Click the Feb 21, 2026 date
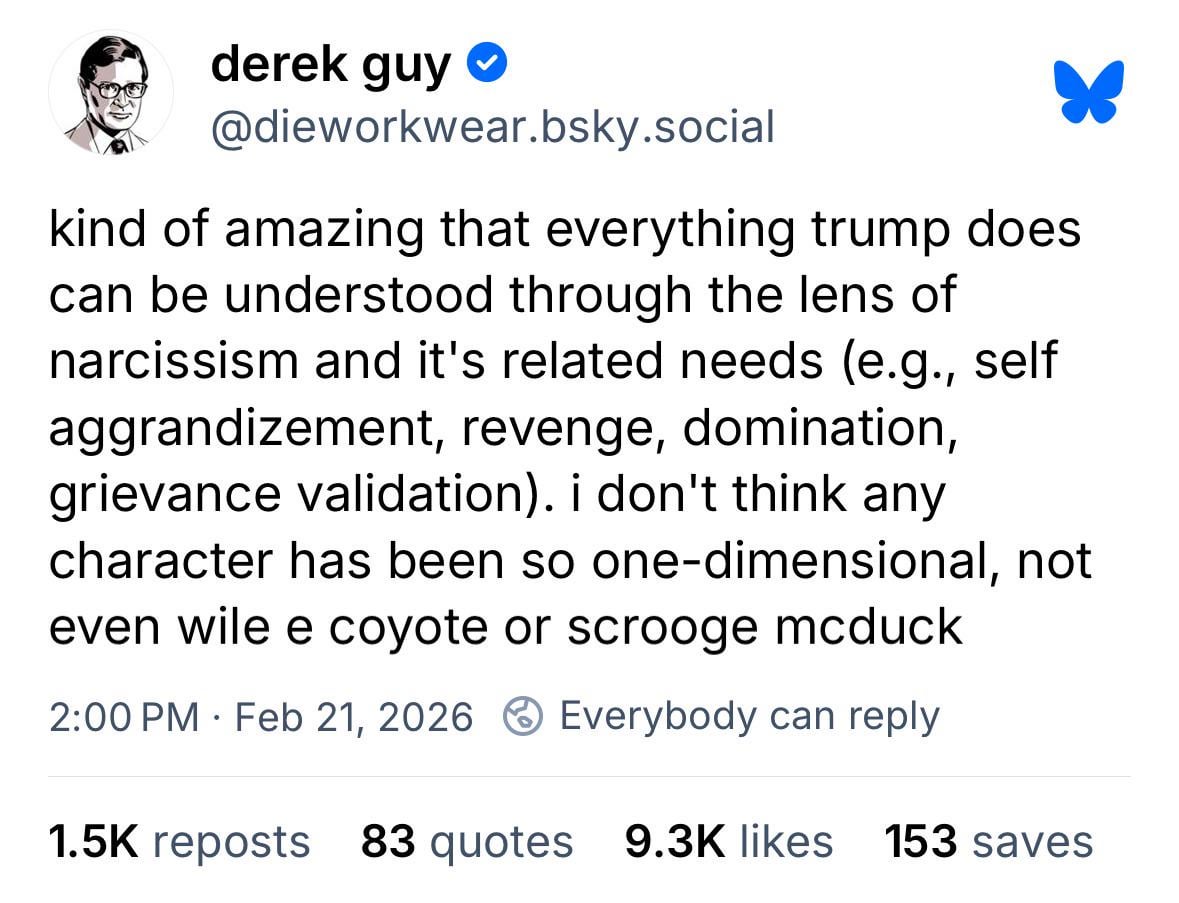The height and width of the screenshot is (903, 1179). tap(353, 717)
